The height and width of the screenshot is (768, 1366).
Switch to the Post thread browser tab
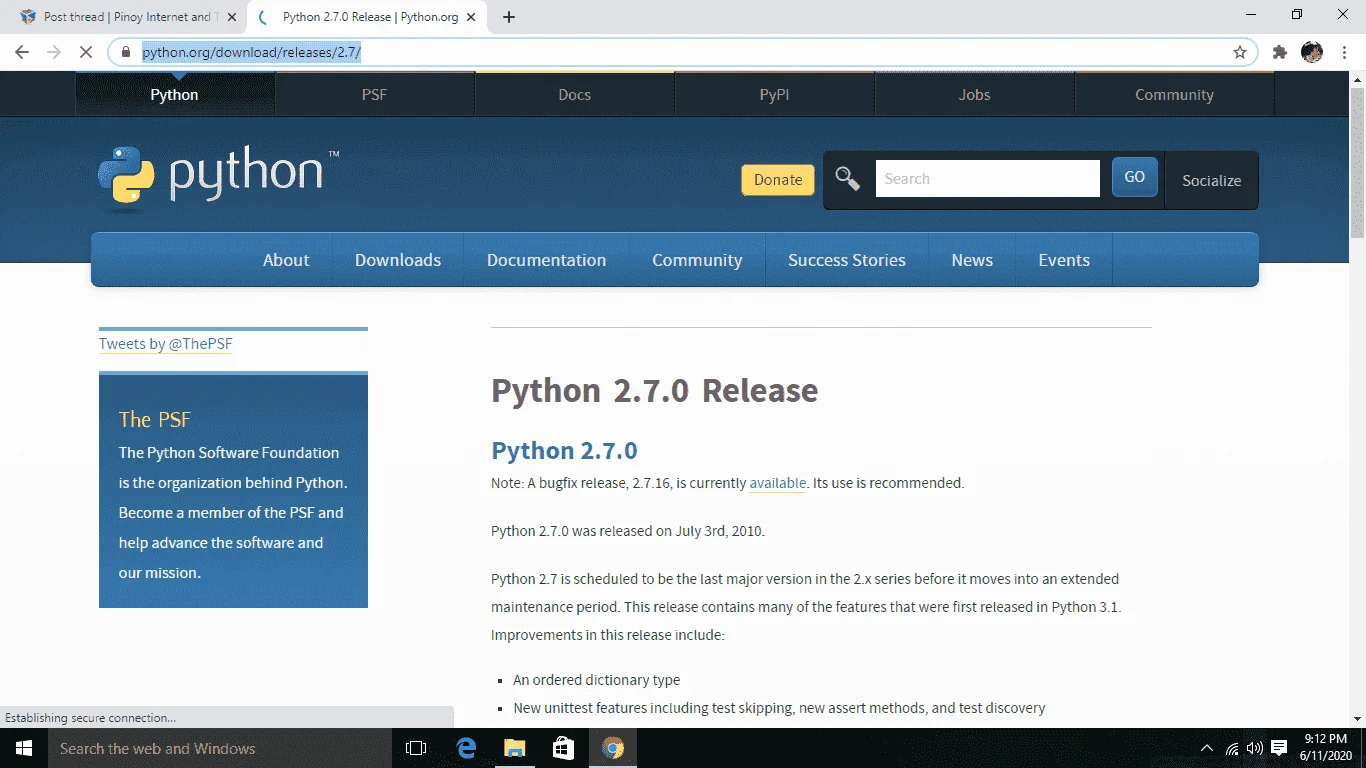point(126,17)
